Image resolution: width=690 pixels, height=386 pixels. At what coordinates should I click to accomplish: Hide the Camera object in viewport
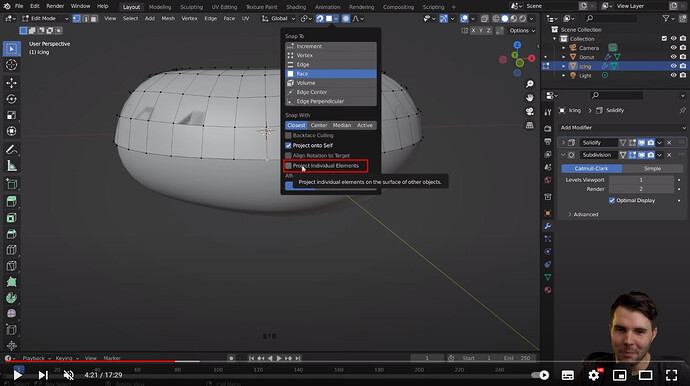(x=673, y=48)
